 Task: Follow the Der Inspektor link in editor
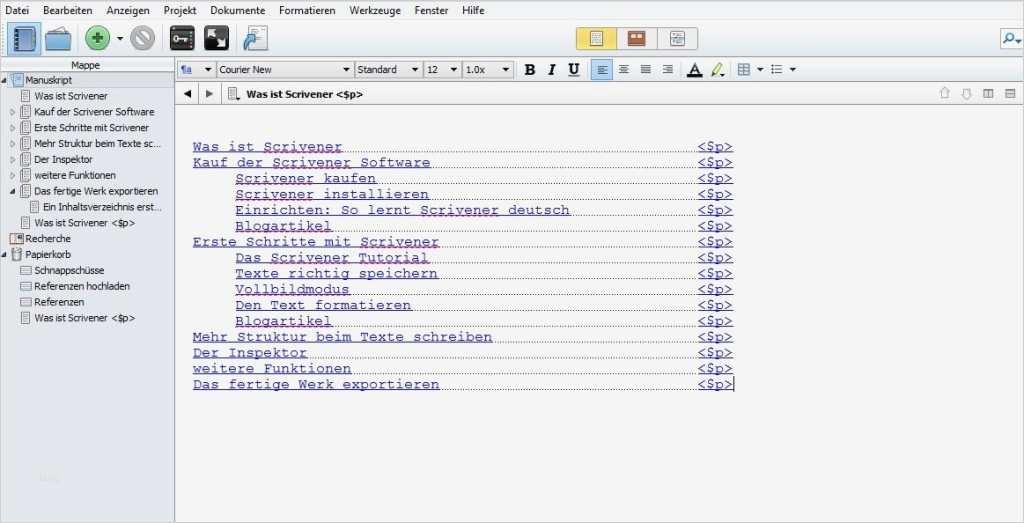click(249, 353)
